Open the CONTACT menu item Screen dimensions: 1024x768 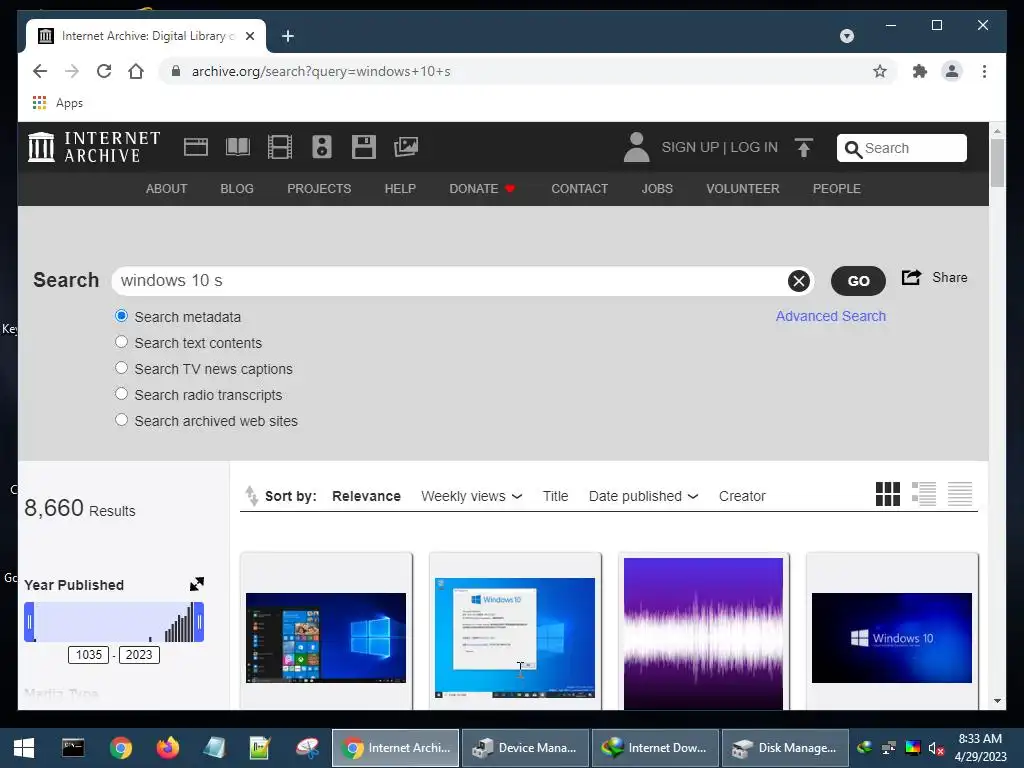tap(579, 189)
